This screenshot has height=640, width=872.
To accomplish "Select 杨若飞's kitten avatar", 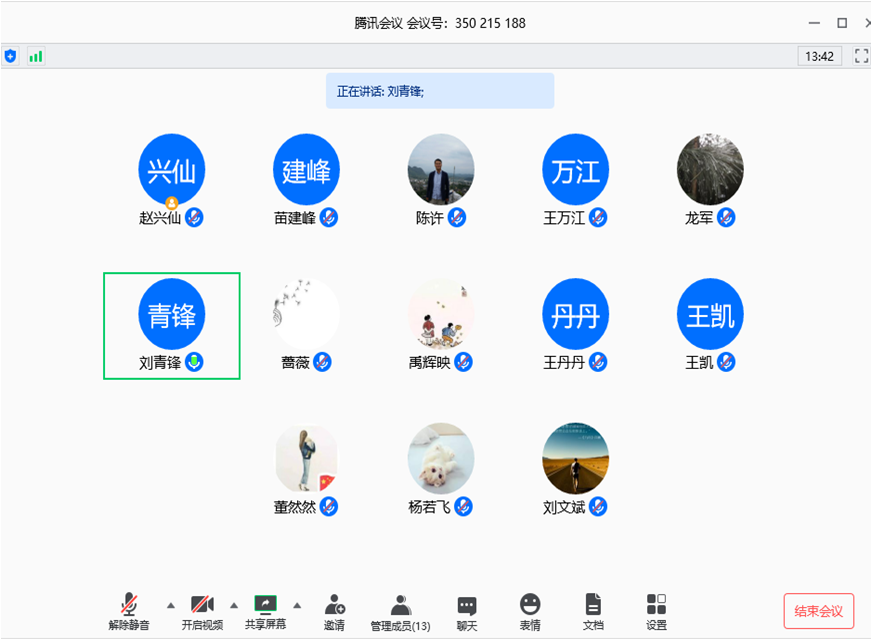I will [x=441, y=459].
